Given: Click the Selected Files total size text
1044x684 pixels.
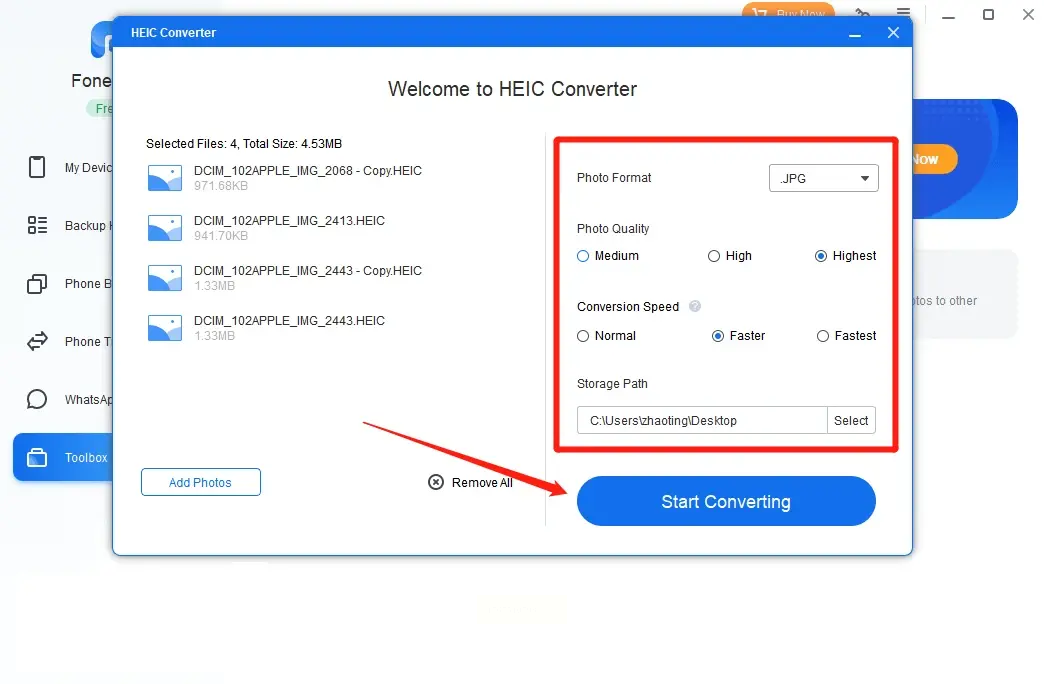Looking at the screenshot, I should point(244,143).
